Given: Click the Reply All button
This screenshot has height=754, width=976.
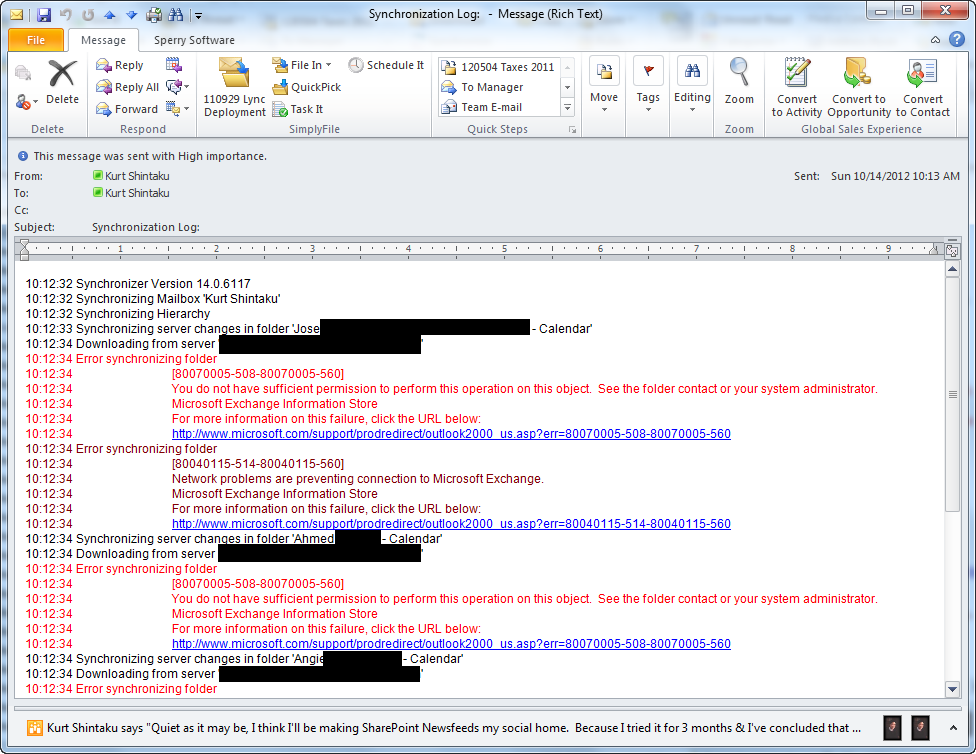Looking at the screenshot, I should [x=128, y=87].
